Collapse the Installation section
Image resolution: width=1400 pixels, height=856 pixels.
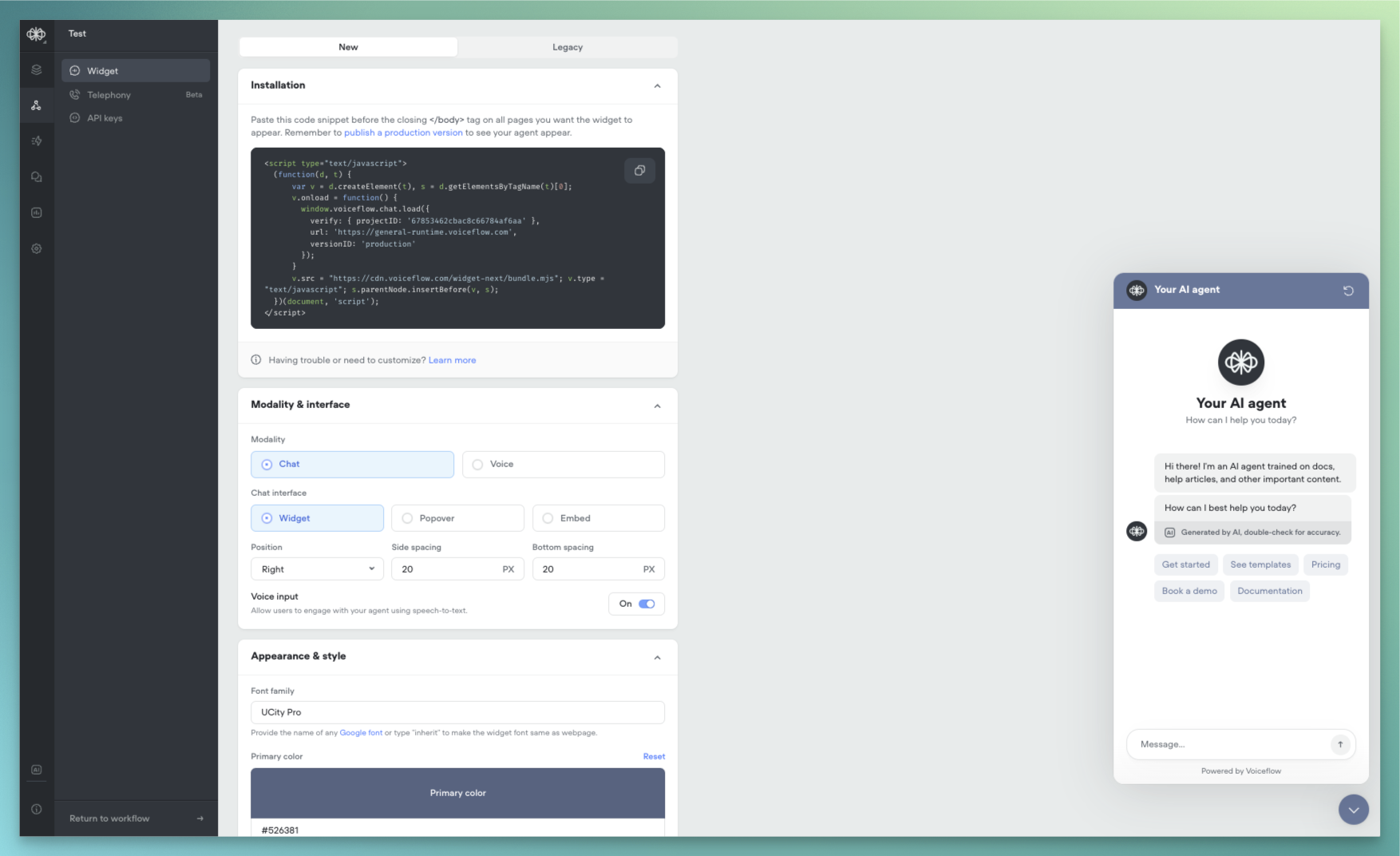click(657, 85)
